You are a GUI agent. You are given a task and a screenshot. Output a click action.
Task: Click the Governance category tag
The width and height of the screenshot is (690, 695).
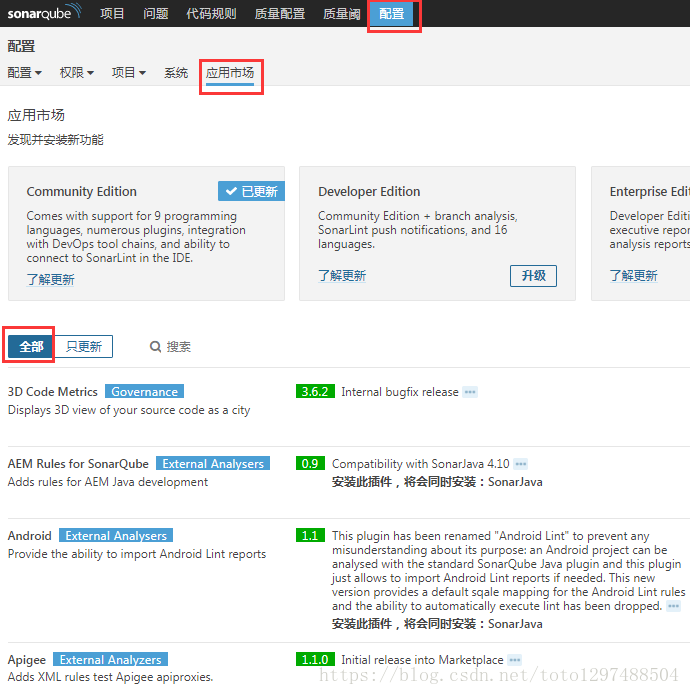click(144, 391)
